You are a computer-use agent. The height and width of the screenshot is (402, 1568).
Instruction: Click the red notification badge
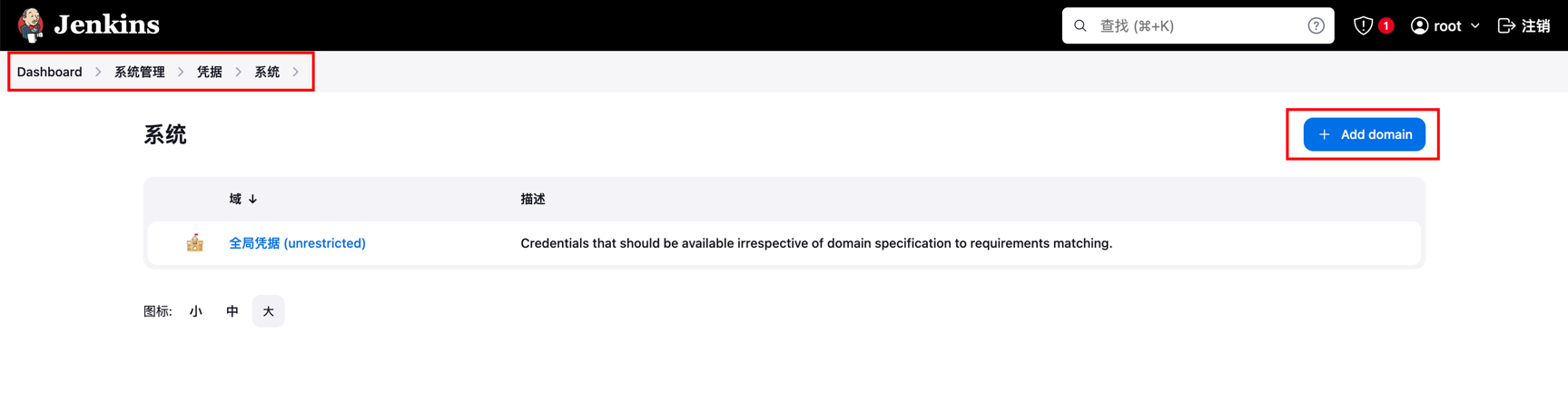click(x=1386, y=25)
